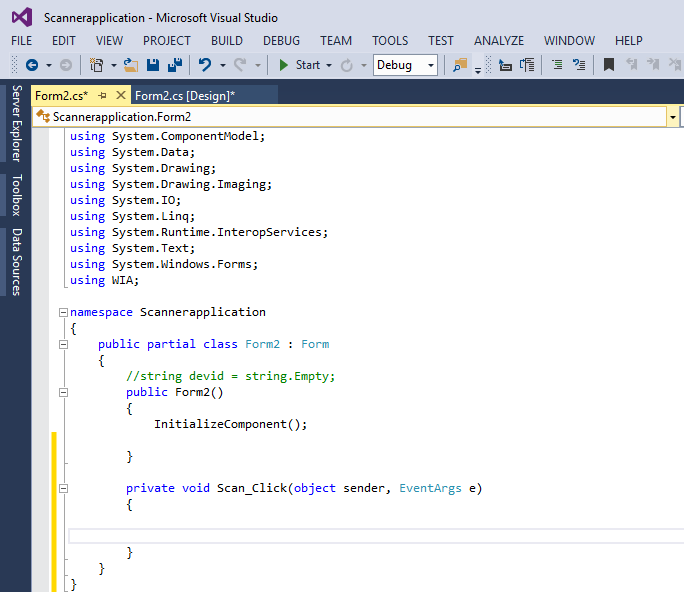Switch to the Form2.cs [Design] tab
This screenshot has width=684, height=598.
[185, 96]
